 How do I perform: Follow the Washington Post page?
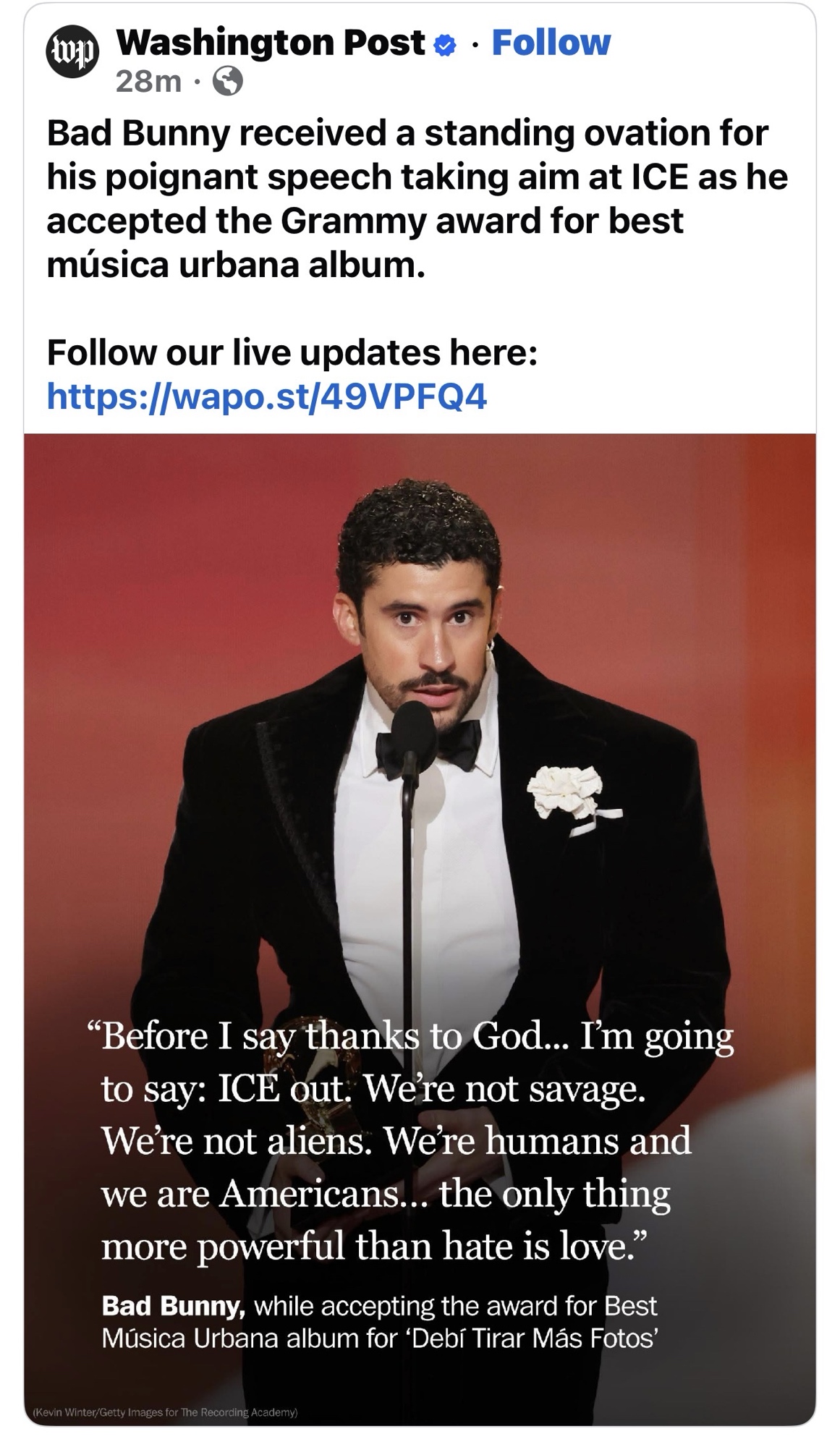point(551,43)
